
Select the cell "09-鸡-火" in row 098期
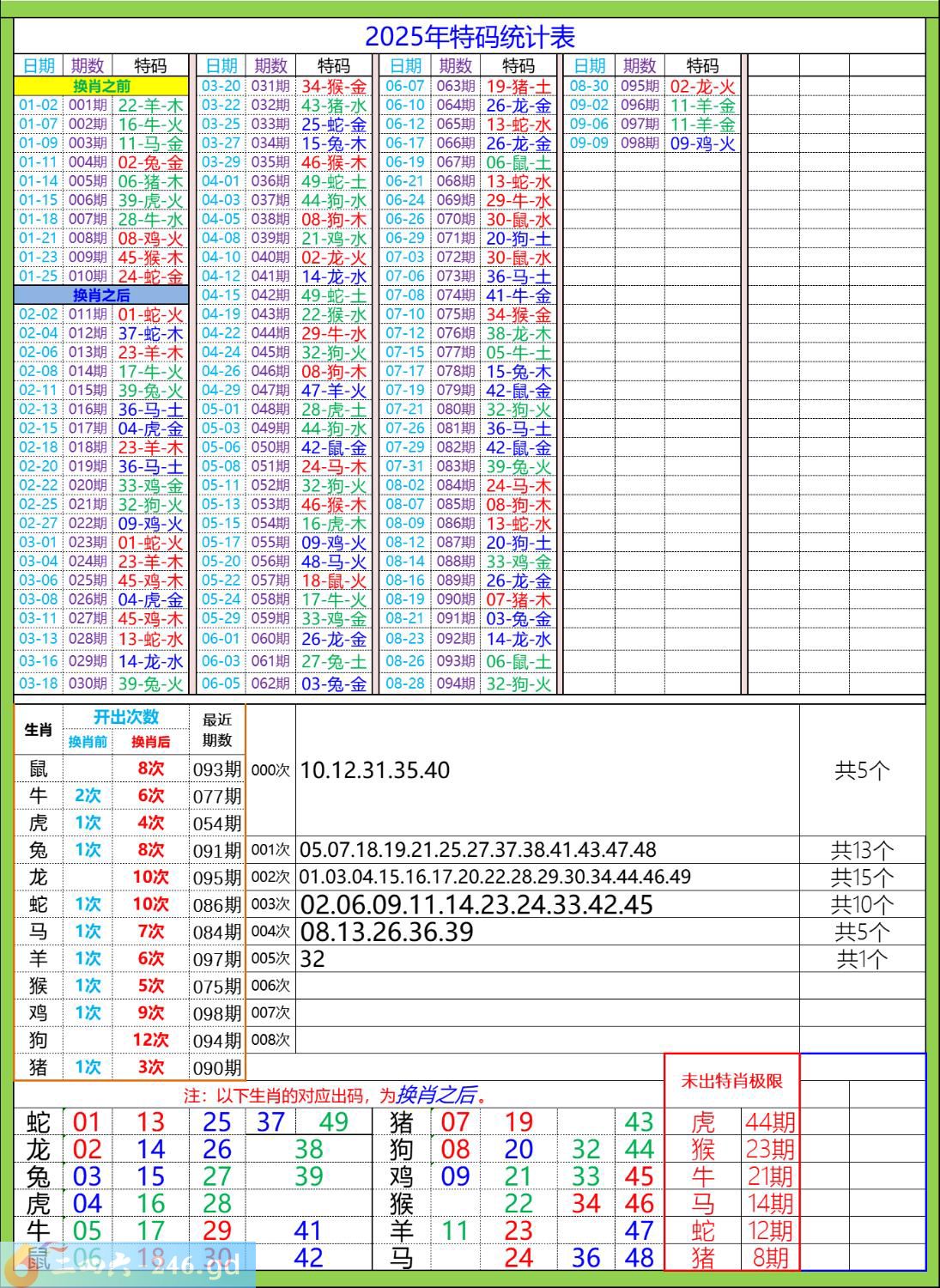(x=702, y=143)
